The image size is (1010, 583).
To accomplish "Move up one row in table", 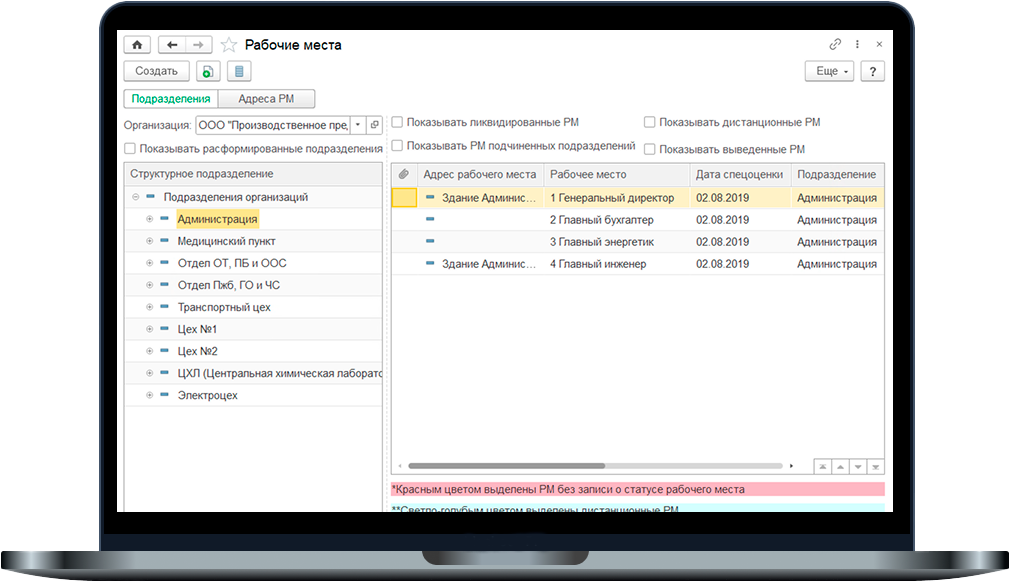I will [840, 466].
